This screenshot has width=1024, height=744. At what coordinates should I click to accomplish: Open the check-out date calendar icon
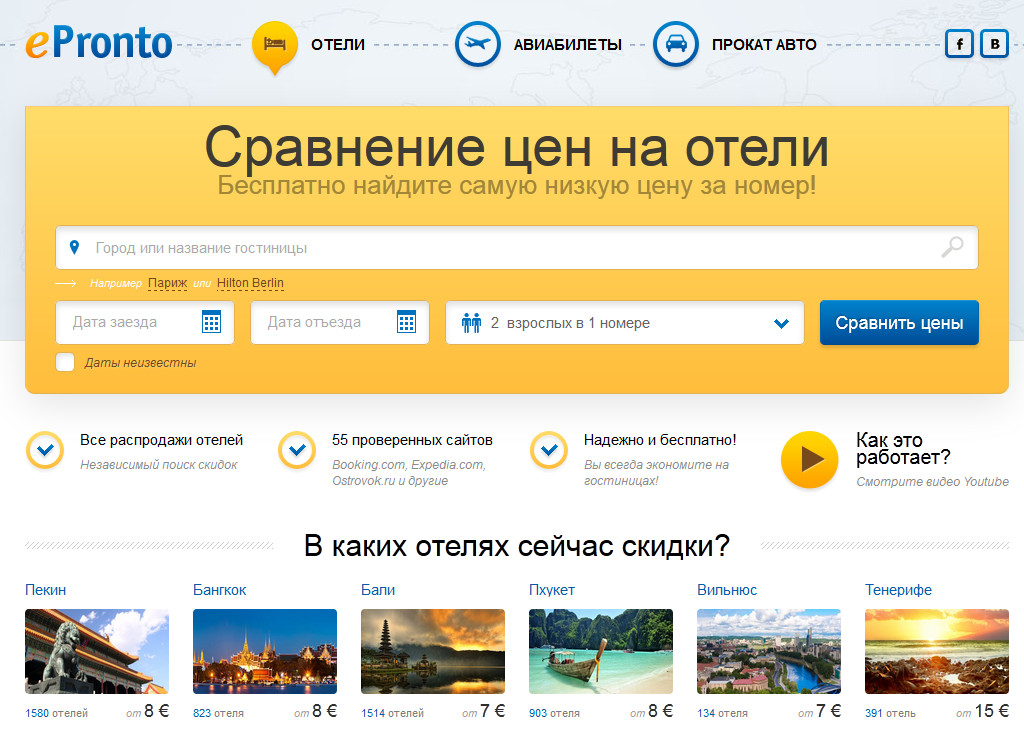tap(406, 322)
